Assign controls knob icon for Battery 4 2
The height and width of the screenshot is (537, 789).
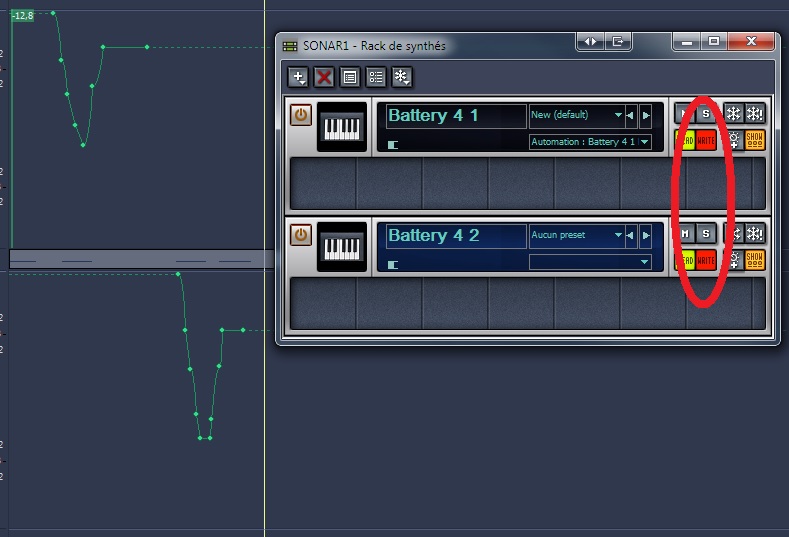(734, 260)
